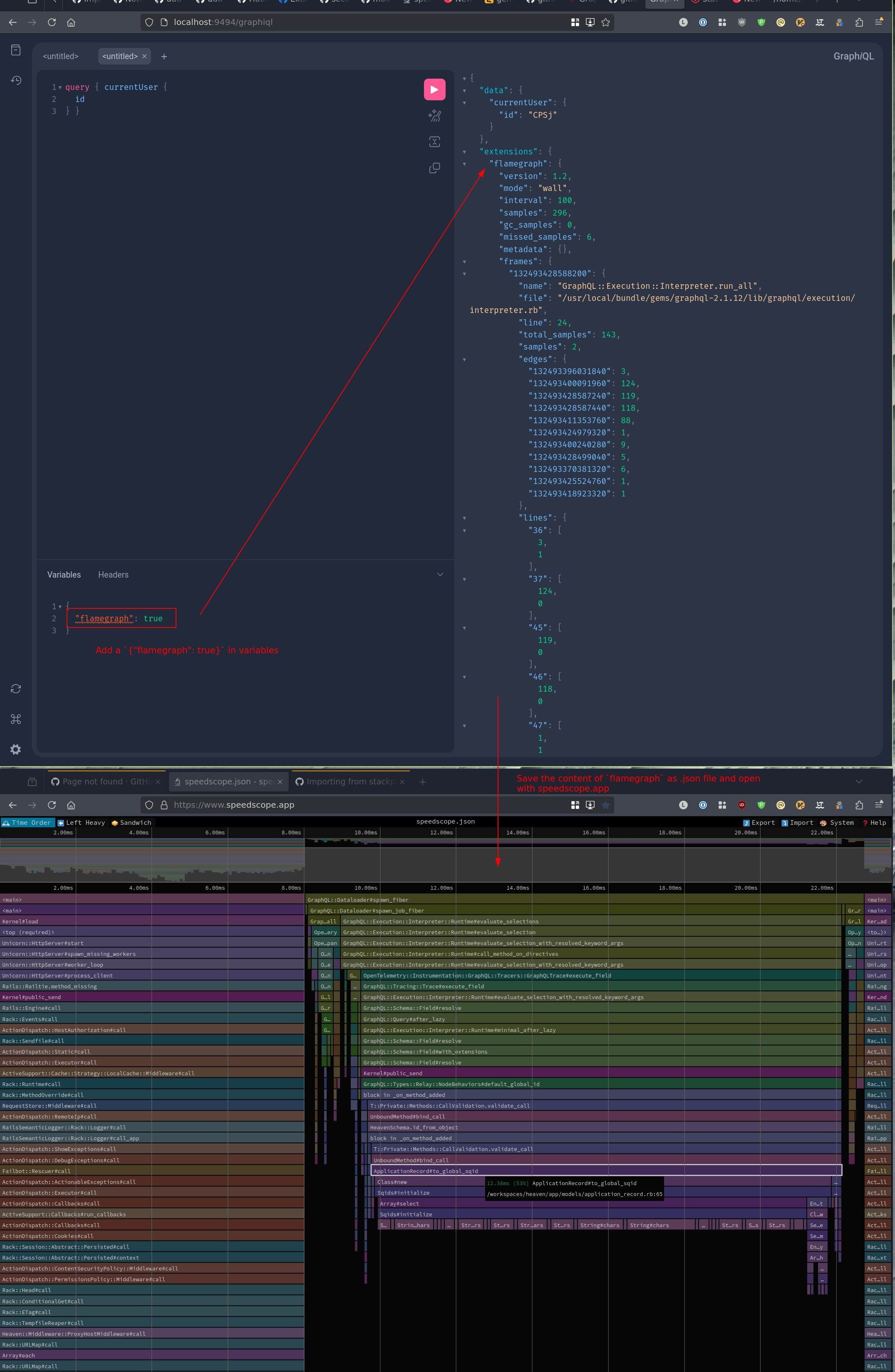Open speedscope Help
The height and width of the screenshot is (1372, 895).
tap(876, 823)
